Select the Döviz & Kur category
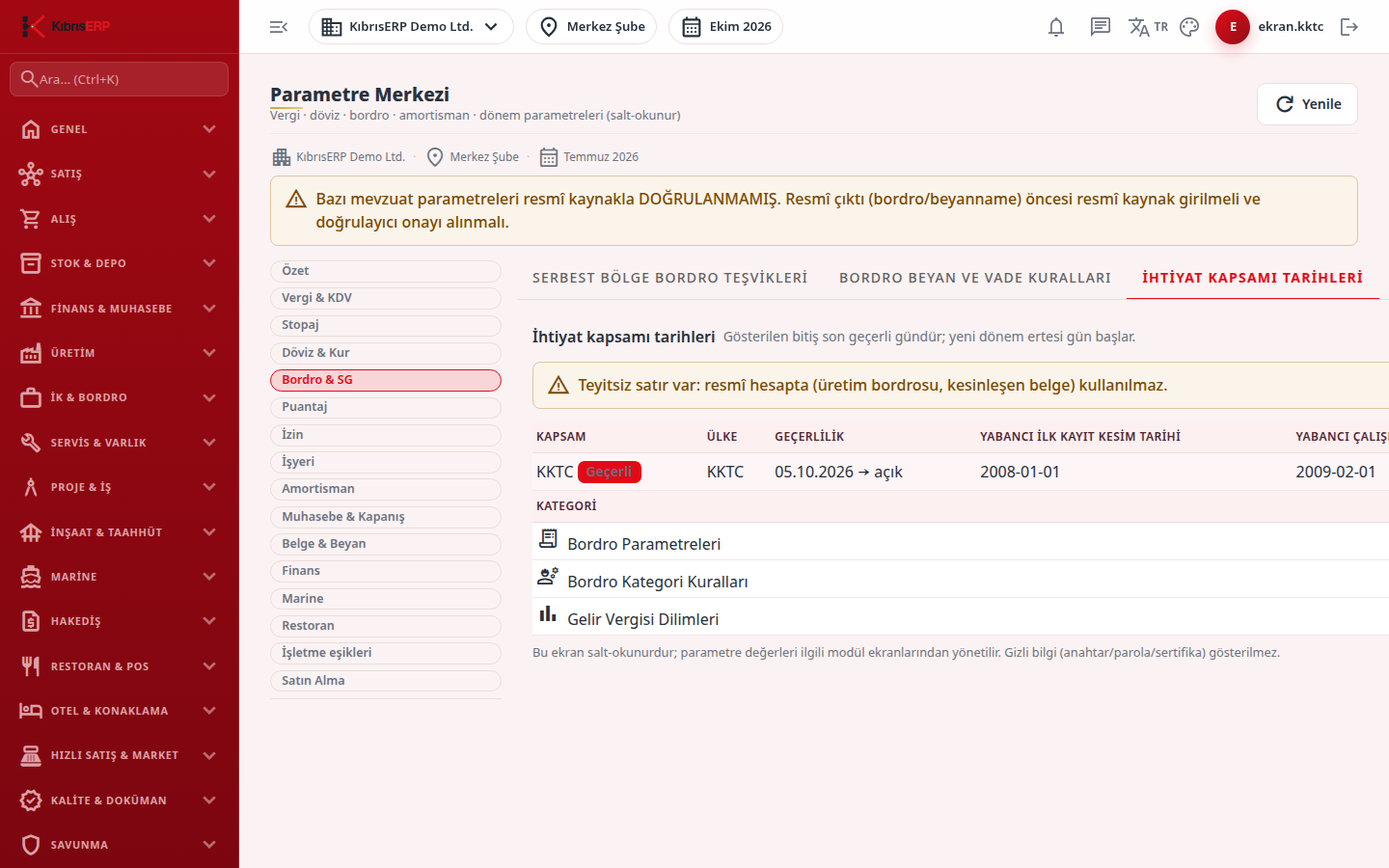The image size is (1389, 868). click(x=386, y=353)
